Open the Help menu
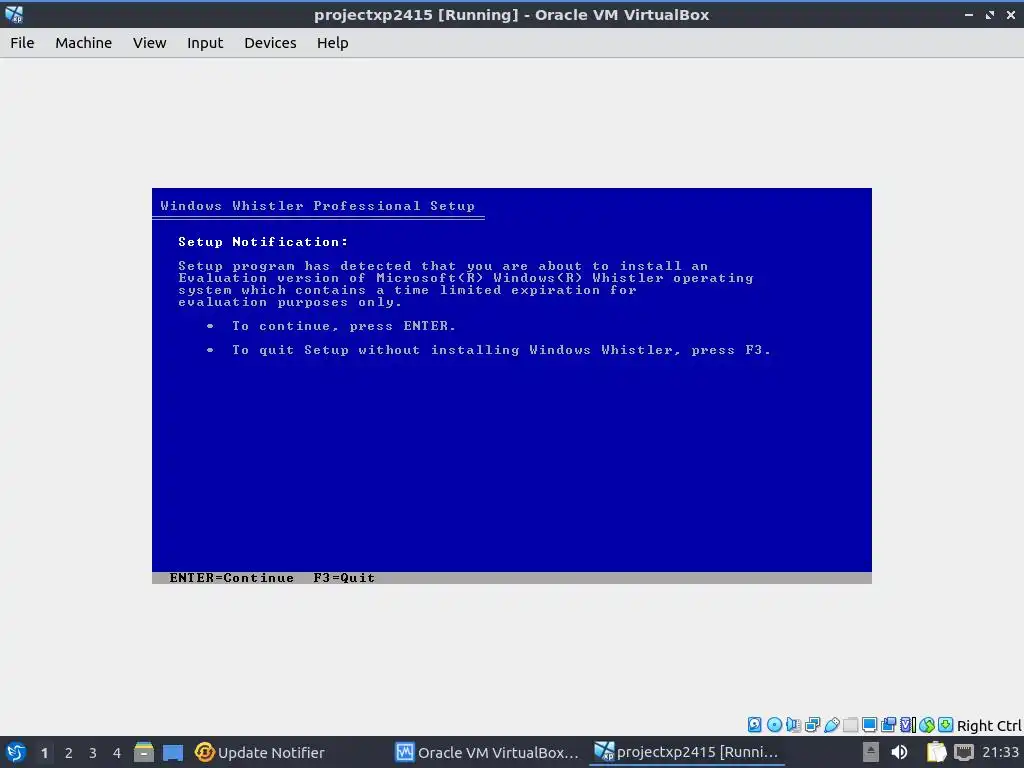This screenshot has height=768, width=1024. [x=332, y=43]
